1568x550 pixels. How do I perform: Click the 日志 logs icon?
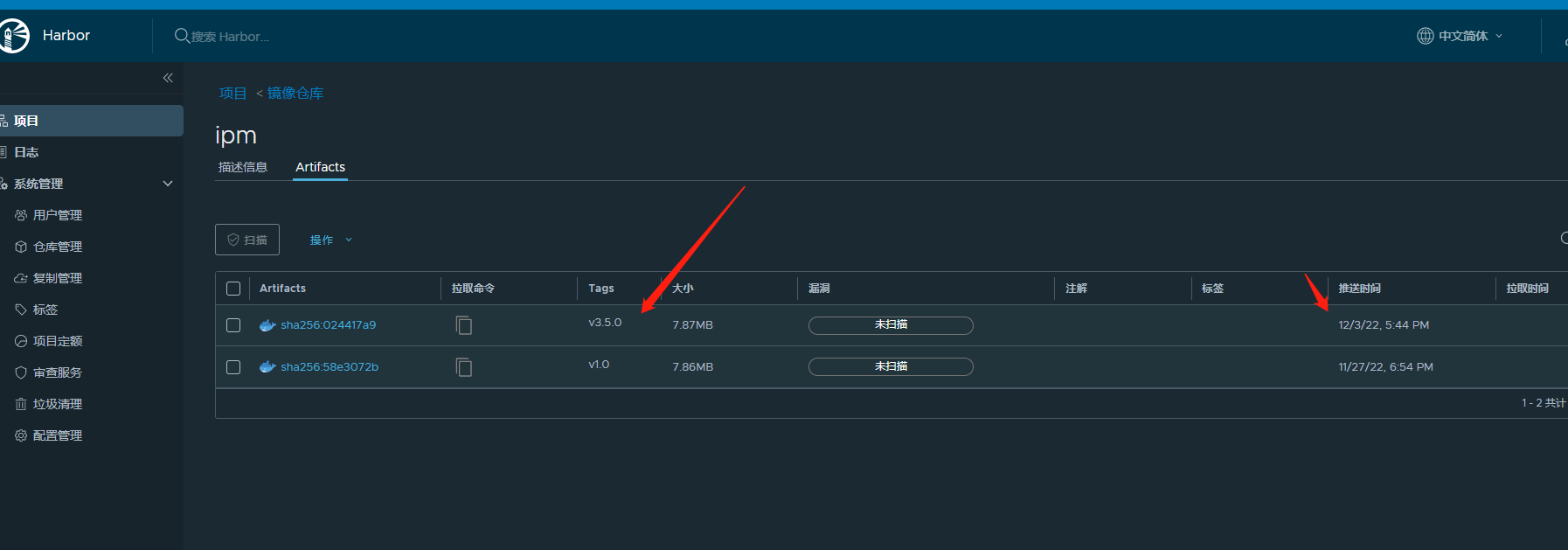(x=4, y=152)
